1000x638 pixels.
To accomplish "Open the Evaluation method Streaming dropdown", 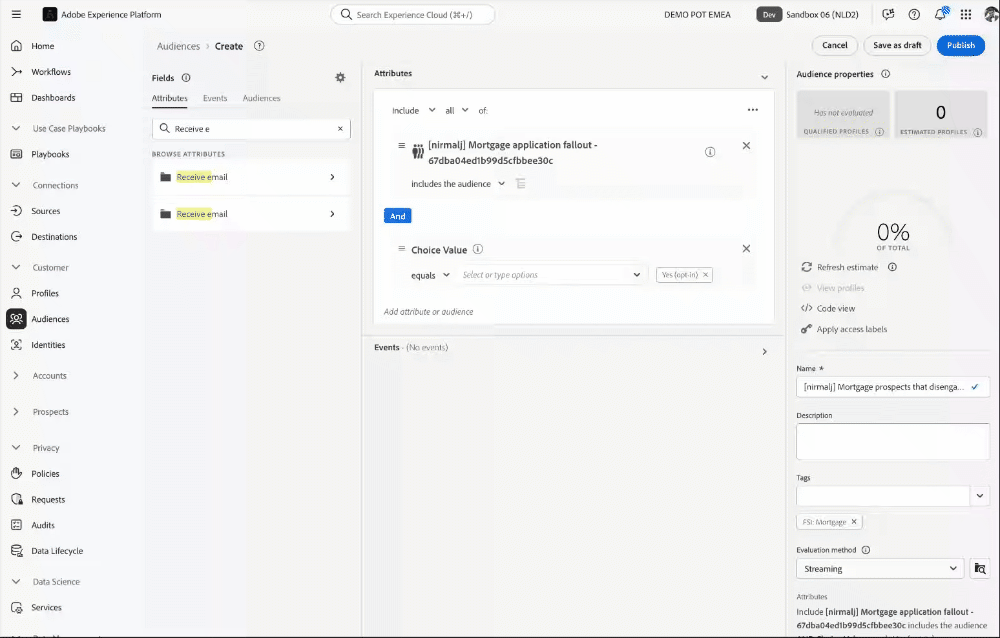I will click(x=880, y=568).
